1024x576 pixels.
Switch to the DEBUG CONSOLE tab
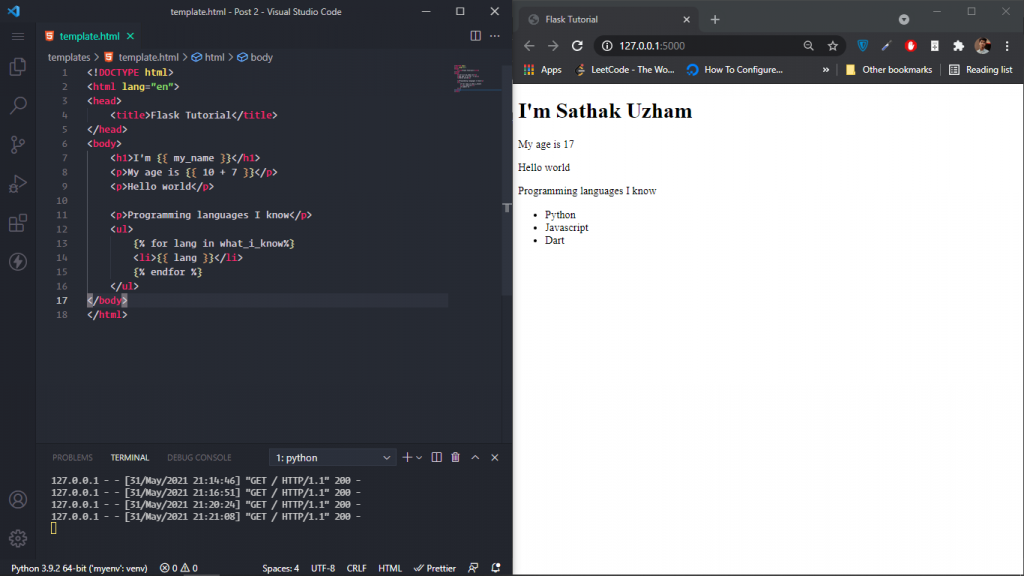199,458
